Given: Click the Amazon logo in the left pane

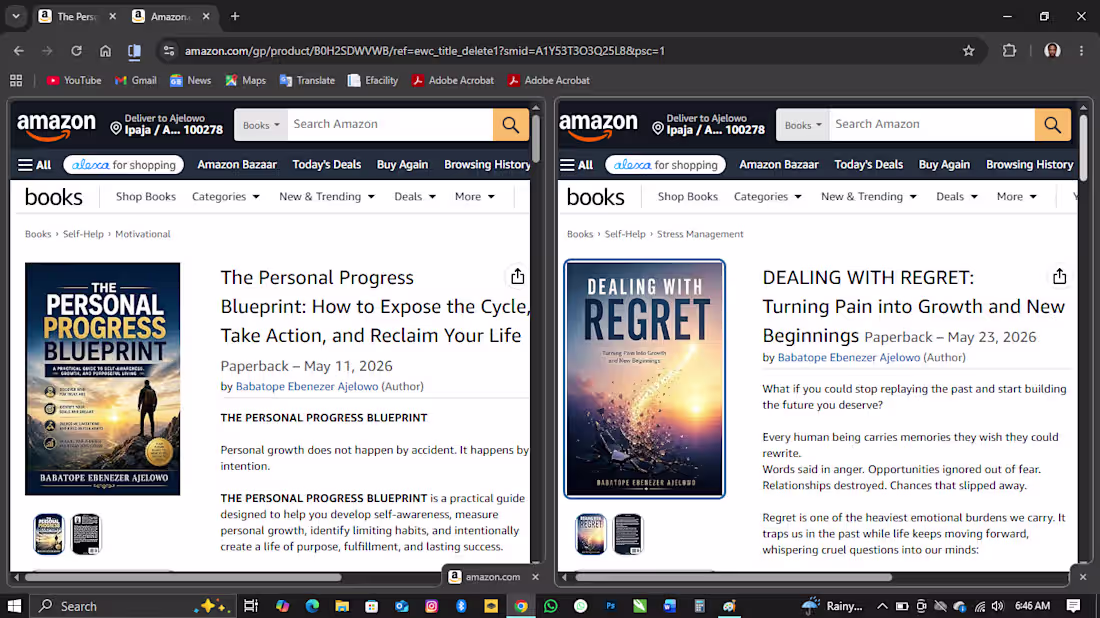Looking at the screenshot, I should click(56, 127).
